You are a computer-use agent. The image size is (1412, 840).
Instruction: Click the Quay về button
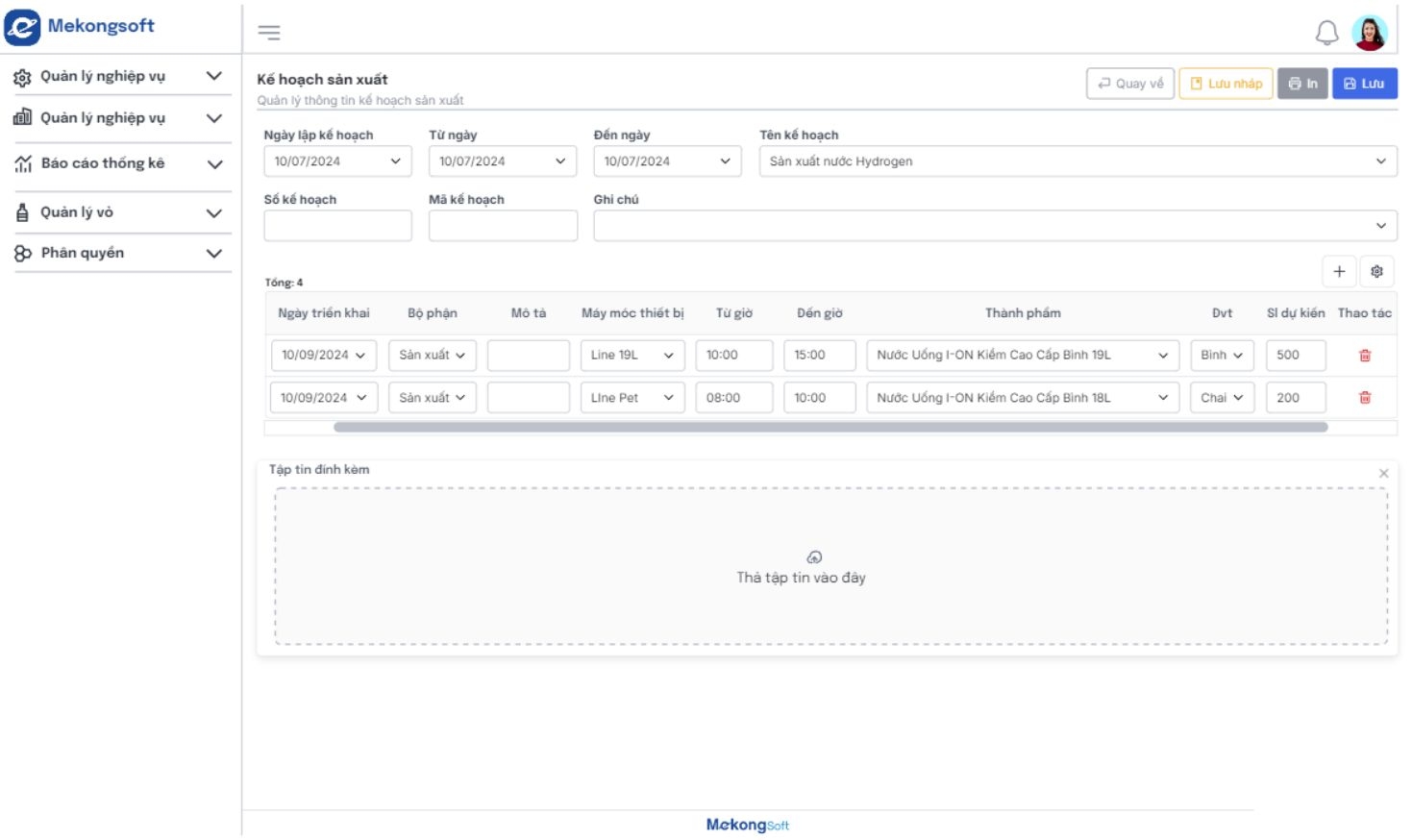click(x=1129, y=84)
